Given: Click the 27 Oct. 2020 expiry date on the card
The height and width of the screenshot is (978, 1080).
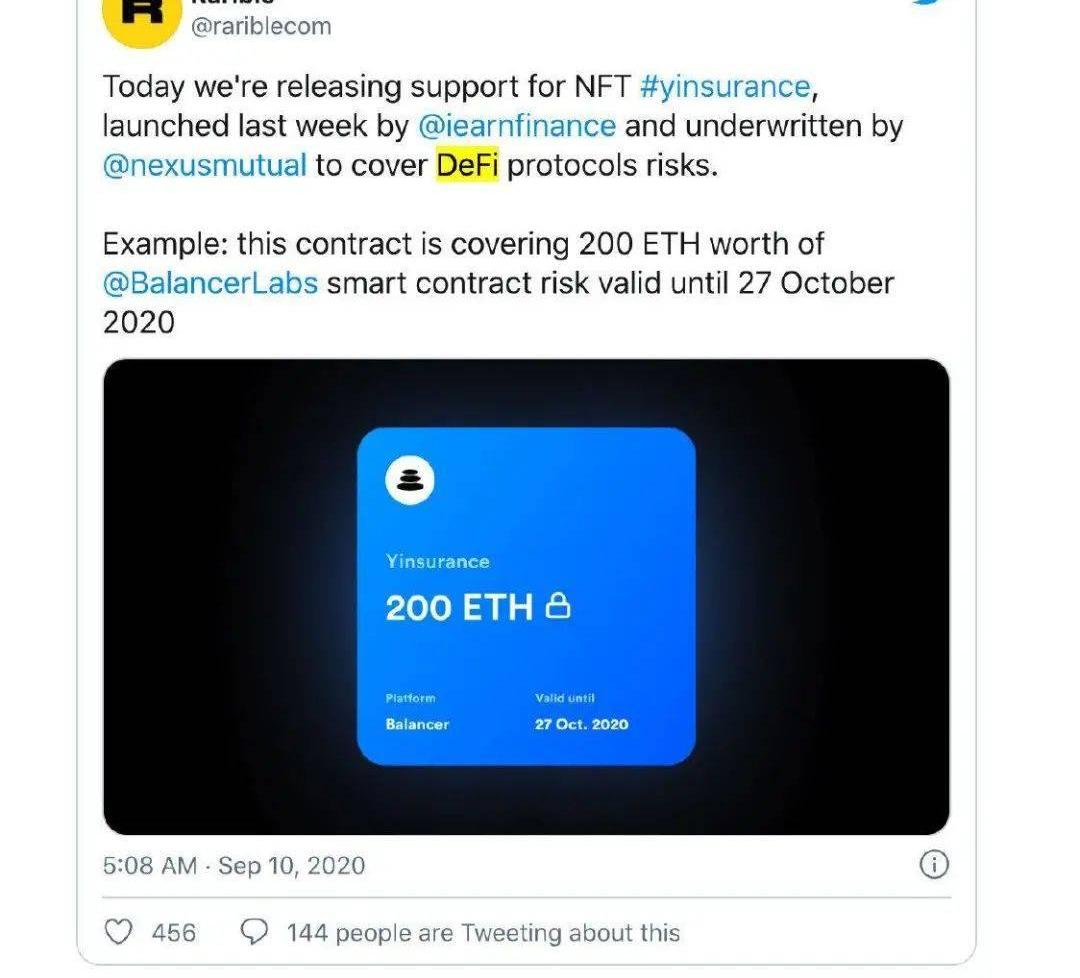Looking at the screenshot, I should (581, 724).
